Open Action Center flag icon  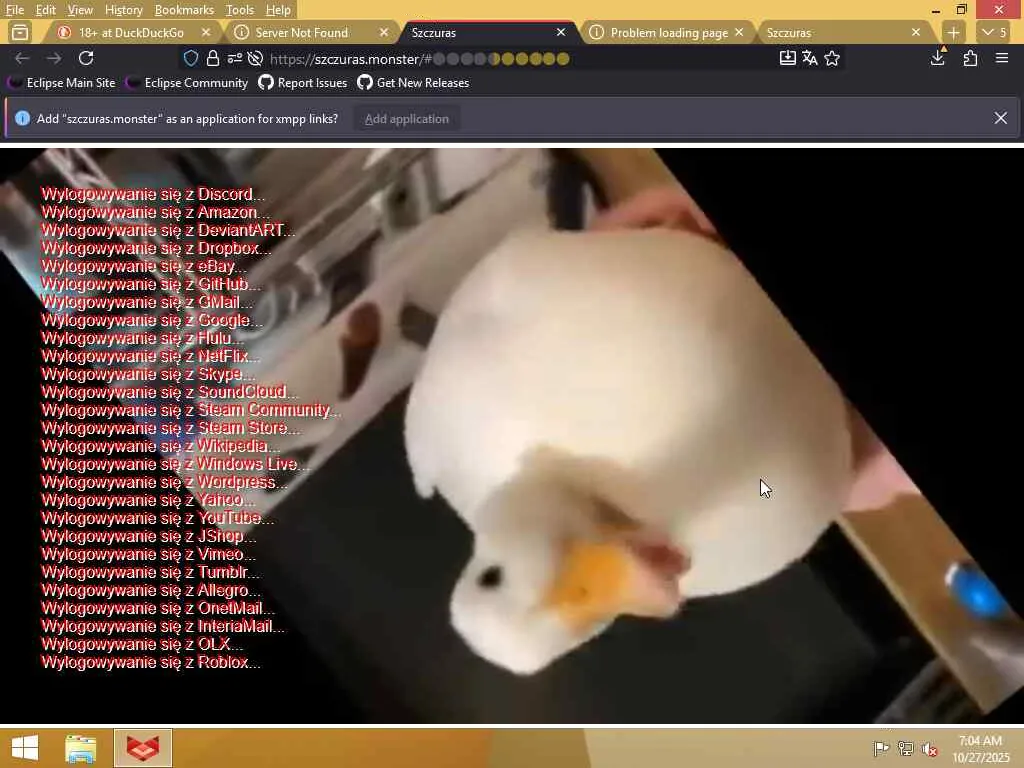[x=881, y=748]
